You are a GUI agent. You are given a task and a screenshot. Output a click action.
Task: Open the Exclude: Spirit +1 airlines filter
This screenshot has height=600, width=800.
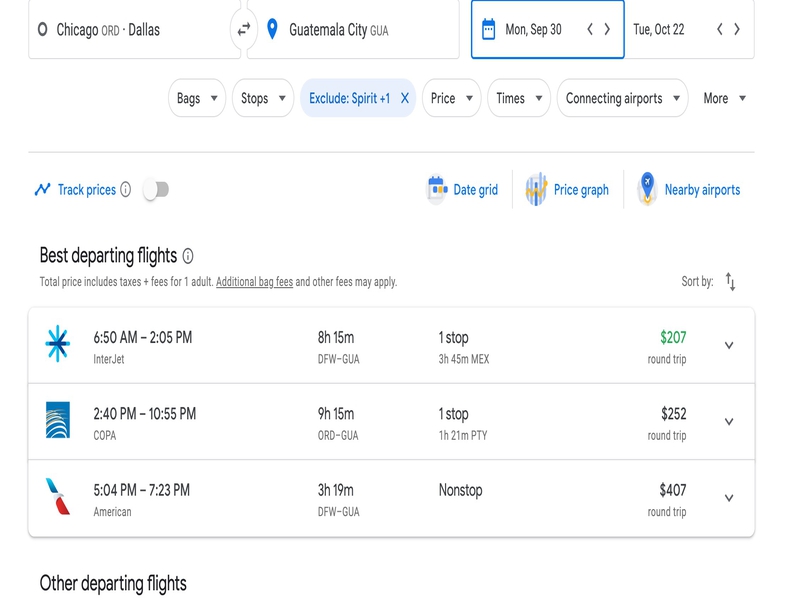click(349, 98)
